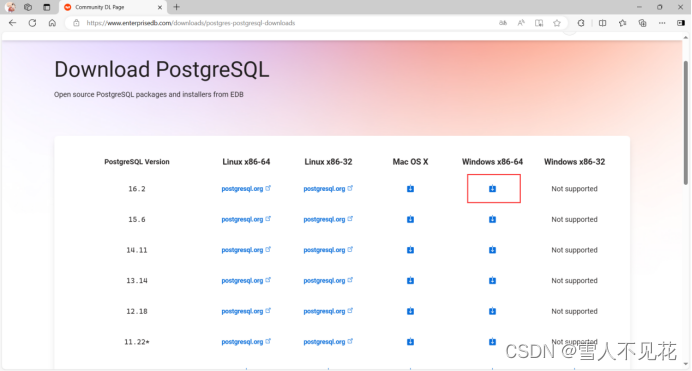Click the Download PostgreSQL heading

coord(162,70)
